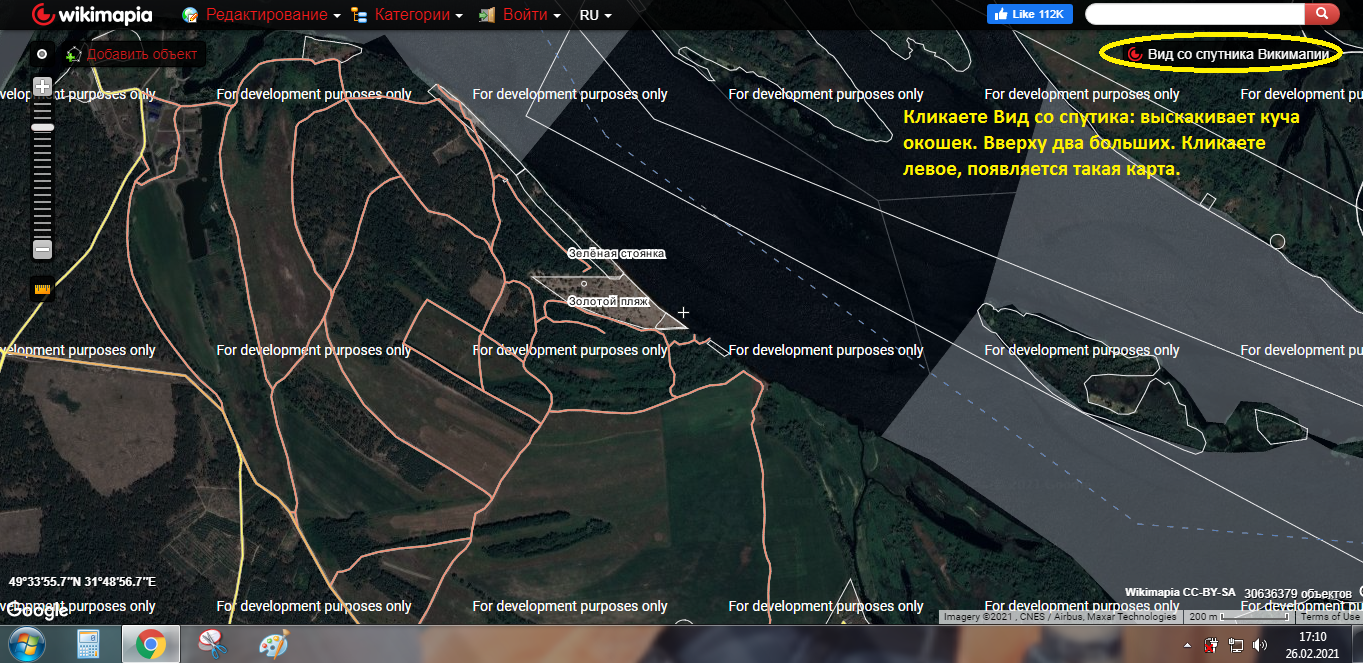Open Calculator from the taskbar

click(90, 645)
